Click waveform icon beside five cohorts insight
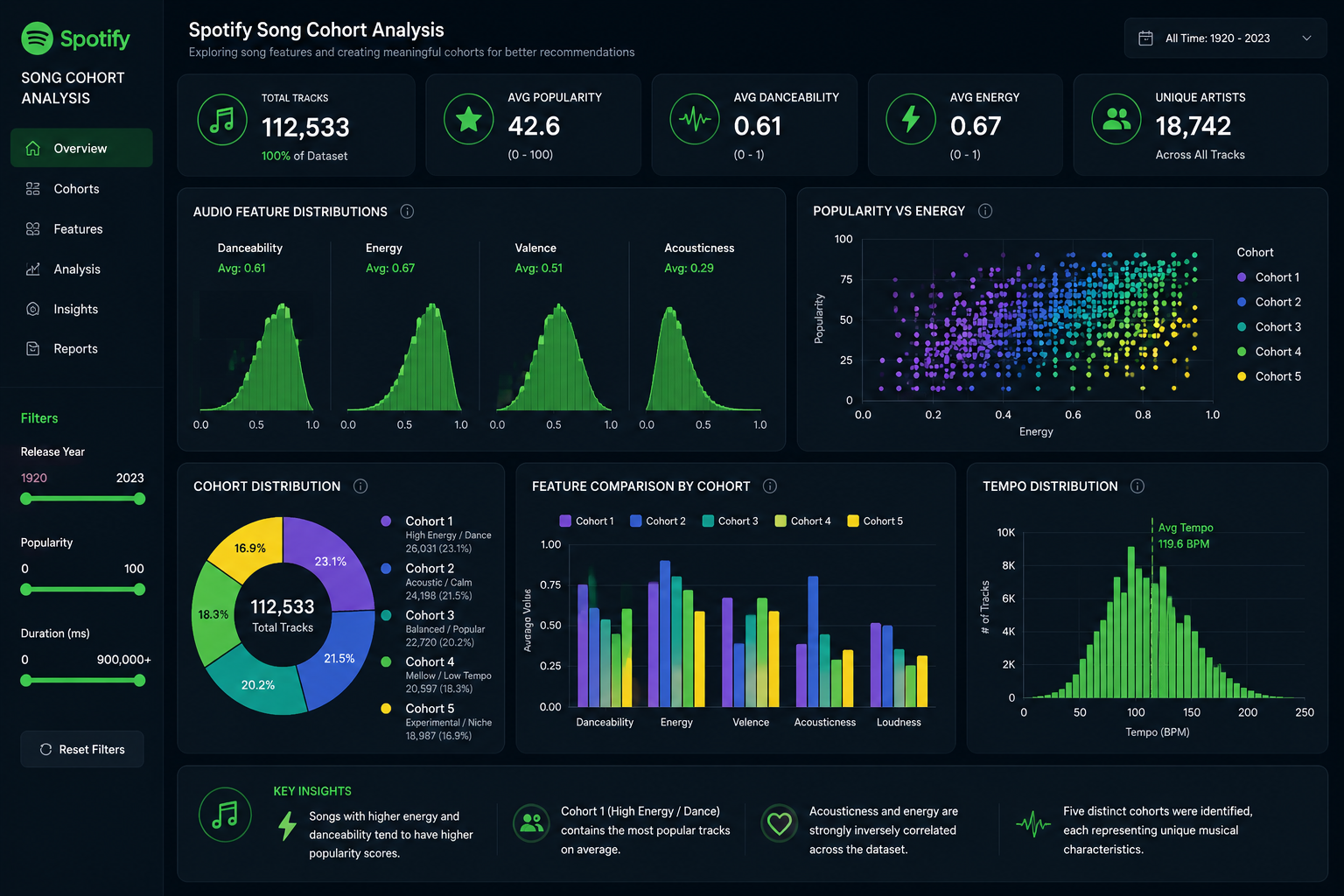This screenshot has height=896, width=1344. pyautogui.click(x=1033, y=823)
